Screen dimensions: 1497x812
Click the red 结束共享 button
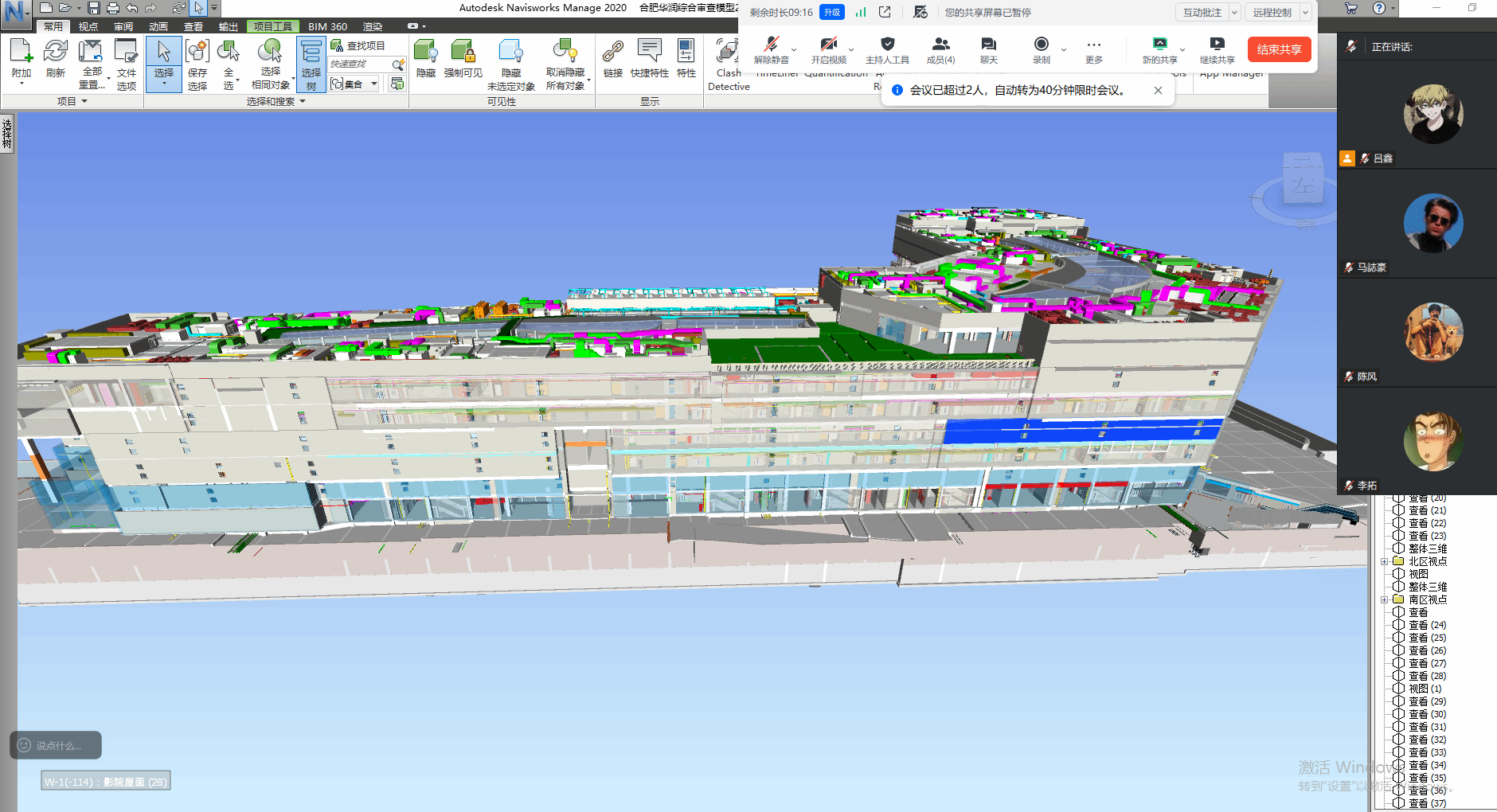pos(1279,49)
